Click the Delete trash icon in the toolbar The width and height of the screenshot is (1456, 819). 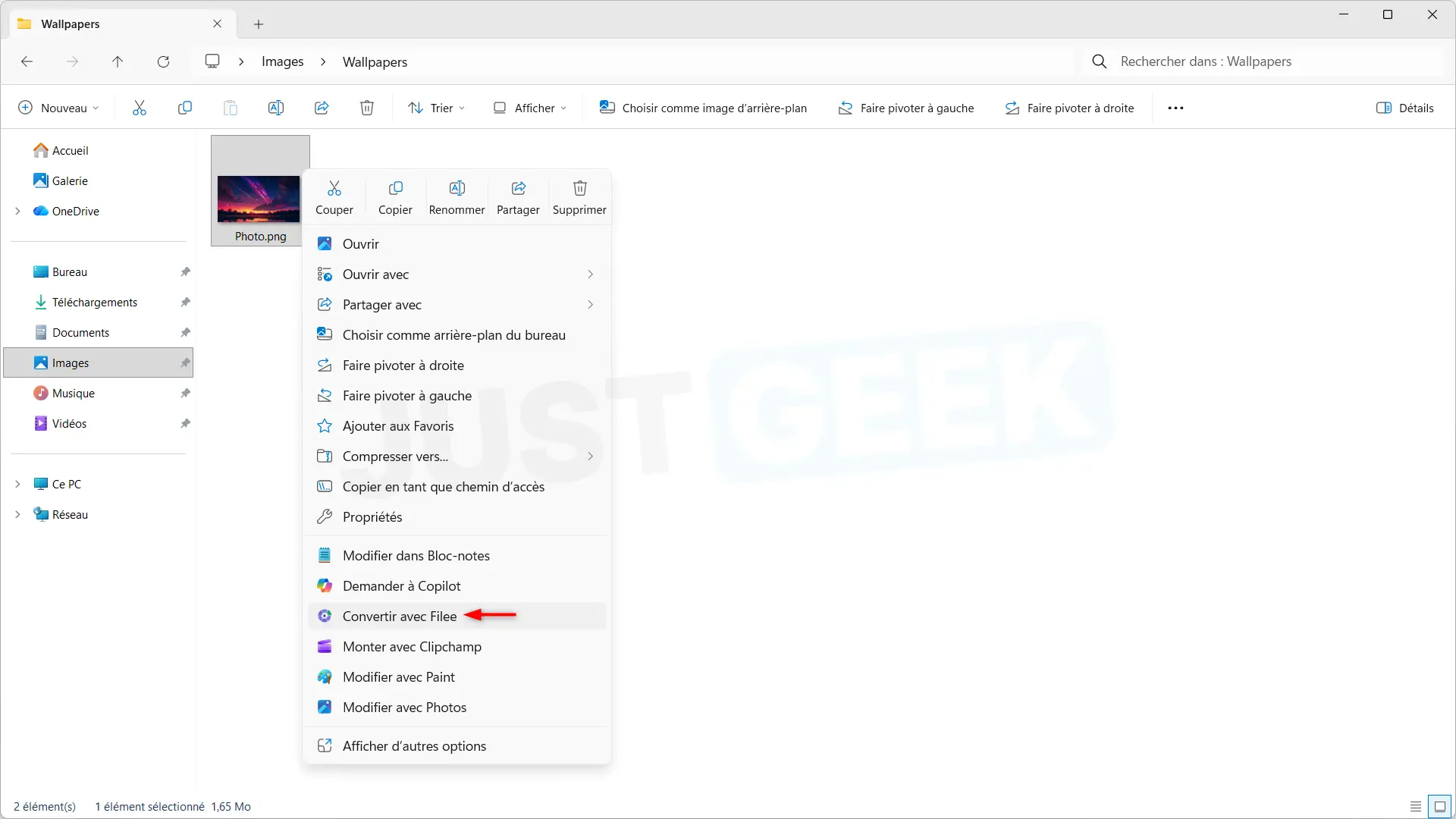click(367, 108)
